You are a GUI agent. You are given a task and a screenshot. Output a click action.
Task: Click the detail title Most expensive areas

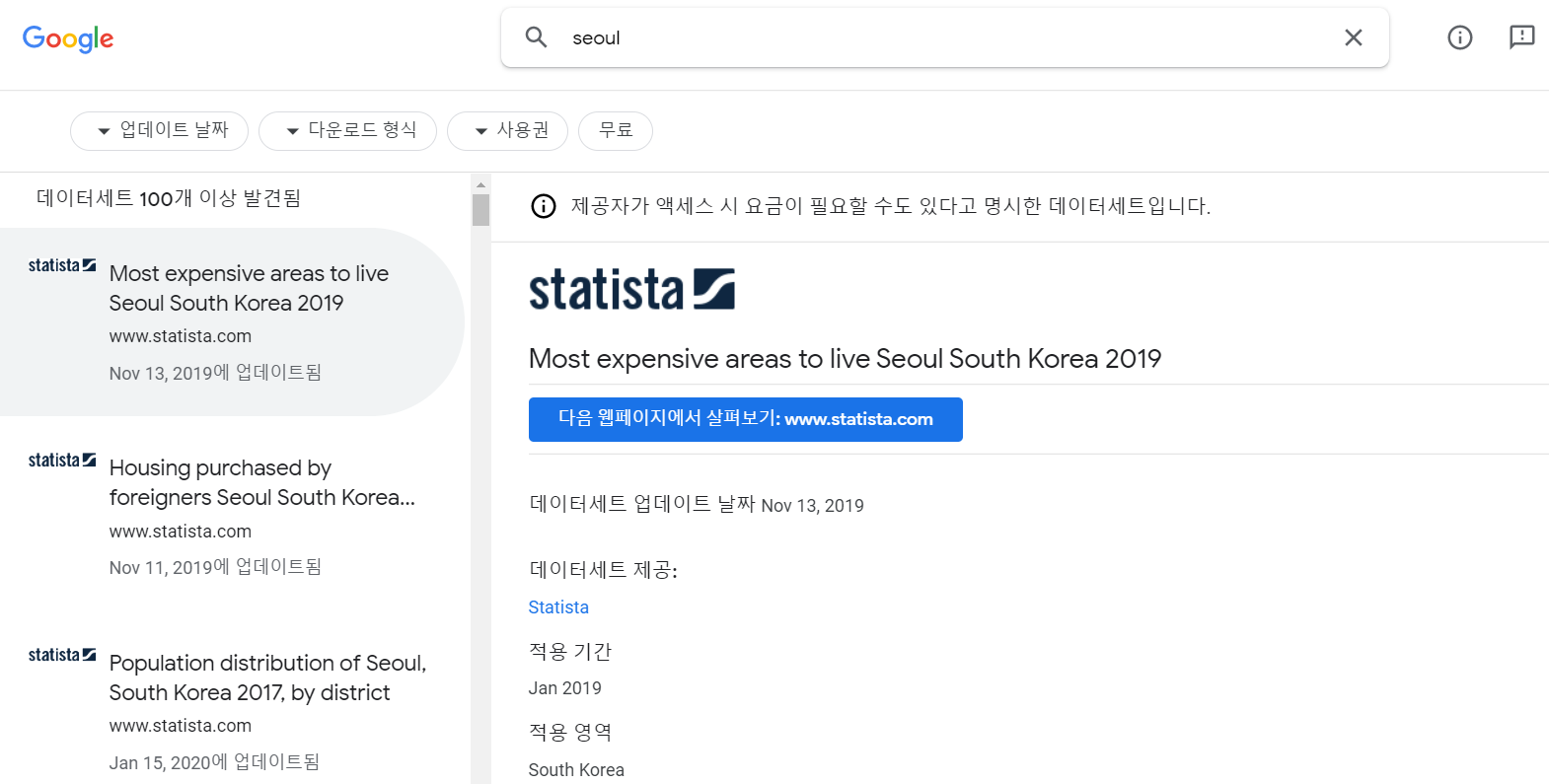tap(846, 359)
